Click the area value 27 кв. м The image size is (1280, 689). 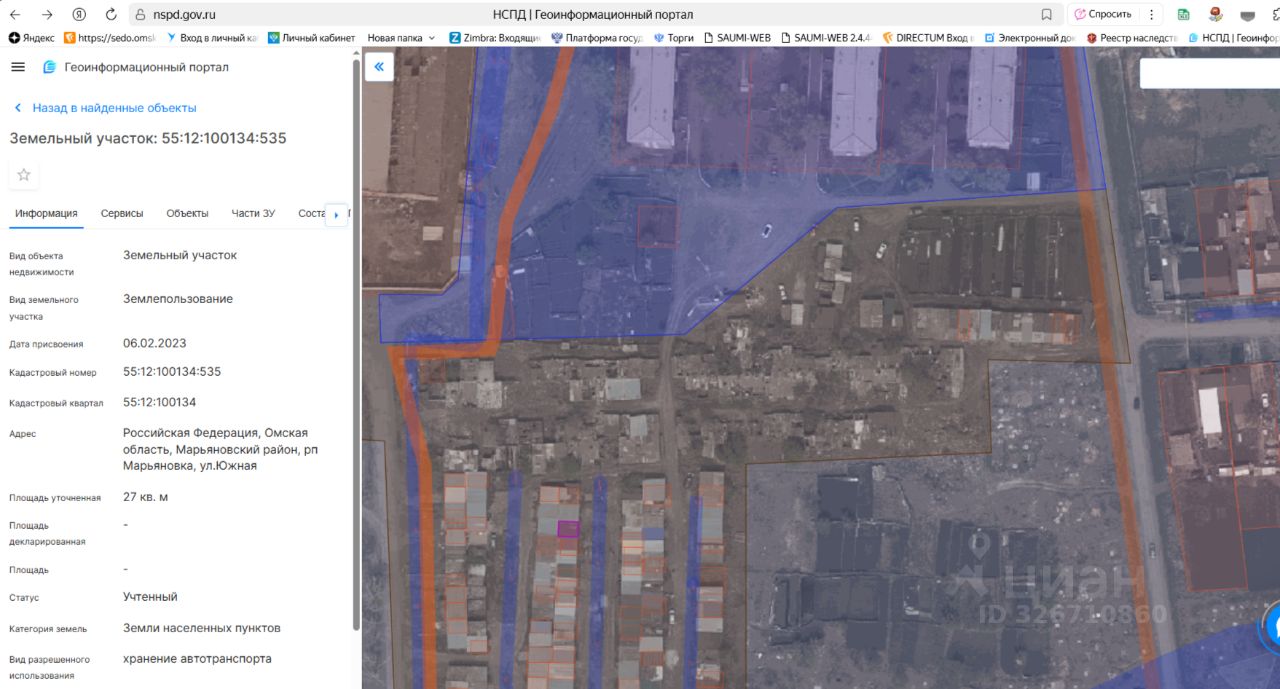coord(146,497)
